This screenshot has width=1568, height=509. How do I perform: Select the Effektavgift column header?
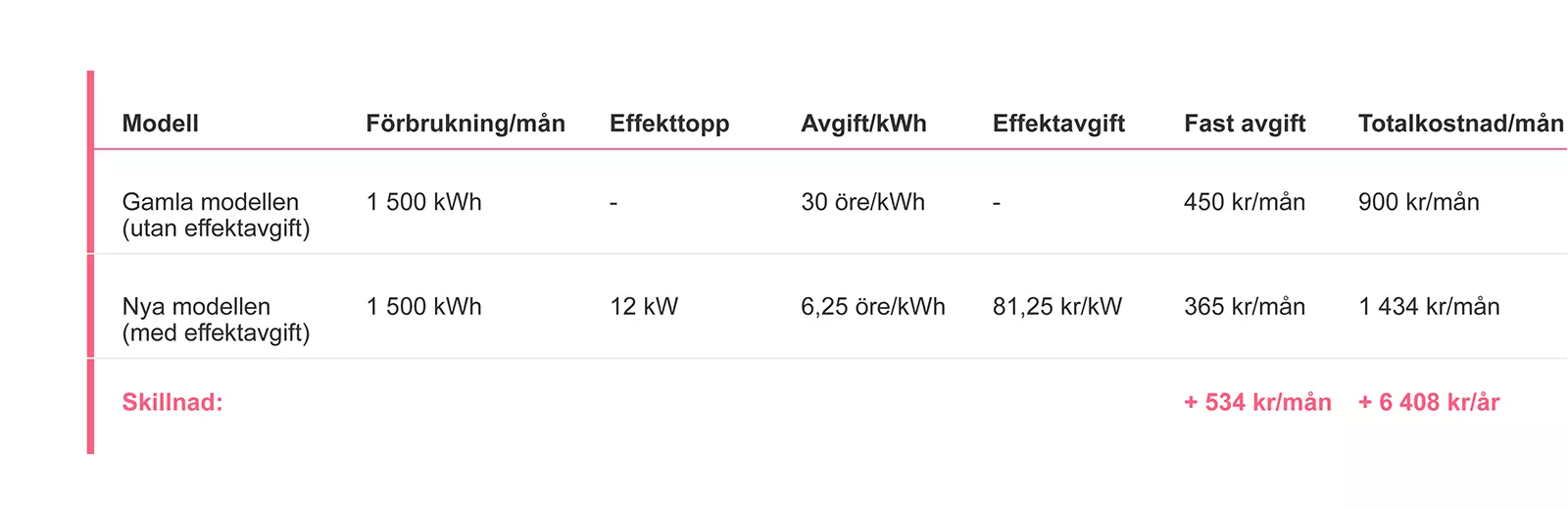[1058, 124]
